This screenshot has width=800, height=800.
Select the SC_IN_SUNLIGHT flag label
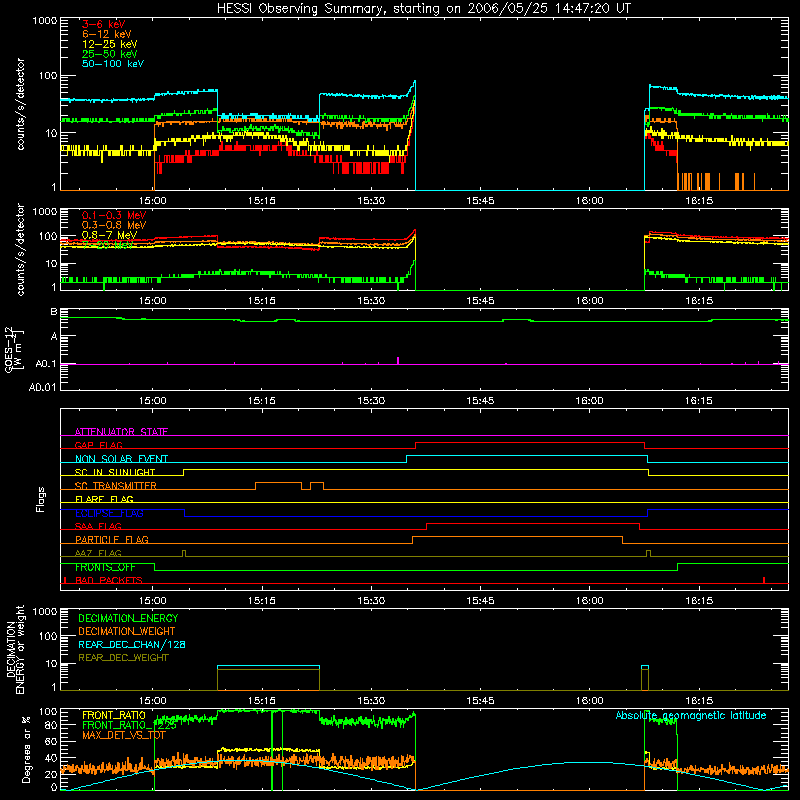[115, 472]
